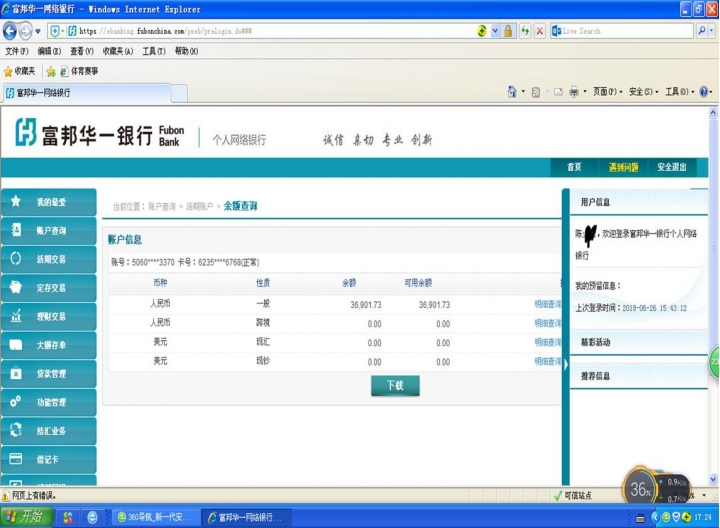720x528 pixels.
Task: Open 理财交易 chart sidebar item
Action: point(49,316)
